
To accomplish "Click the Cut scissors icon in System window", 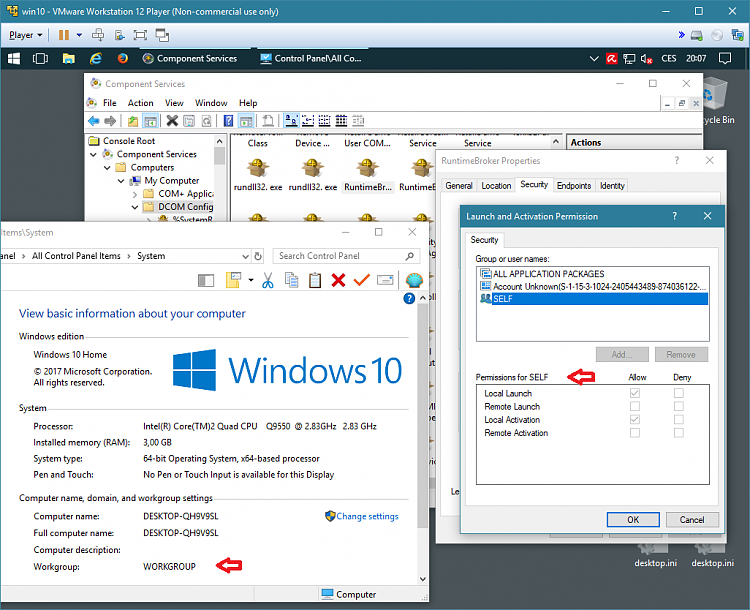I will [x=268, y=280].
